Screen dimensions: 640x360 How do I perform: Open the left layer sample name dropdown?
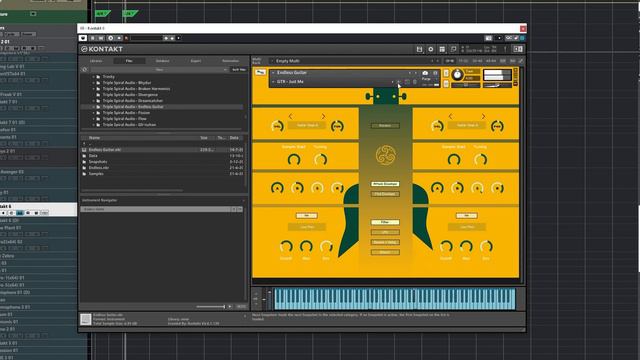point(307,125)
